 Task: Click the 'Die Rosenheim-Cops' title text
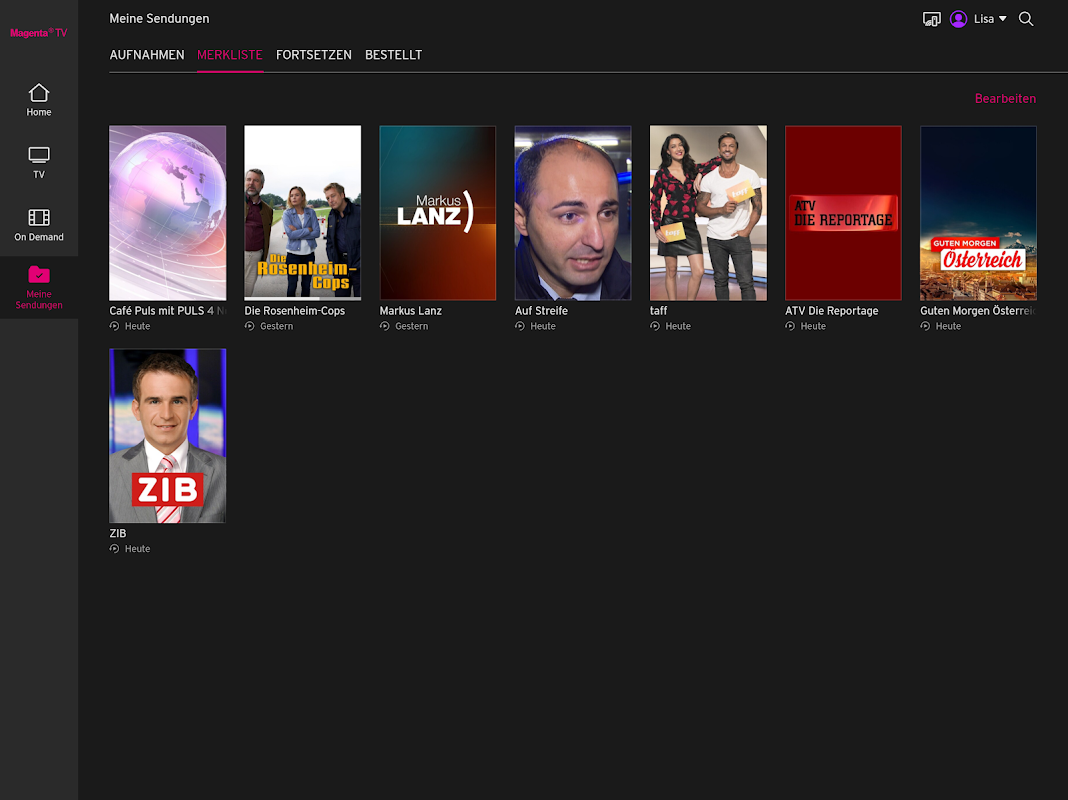click(295, 310)
